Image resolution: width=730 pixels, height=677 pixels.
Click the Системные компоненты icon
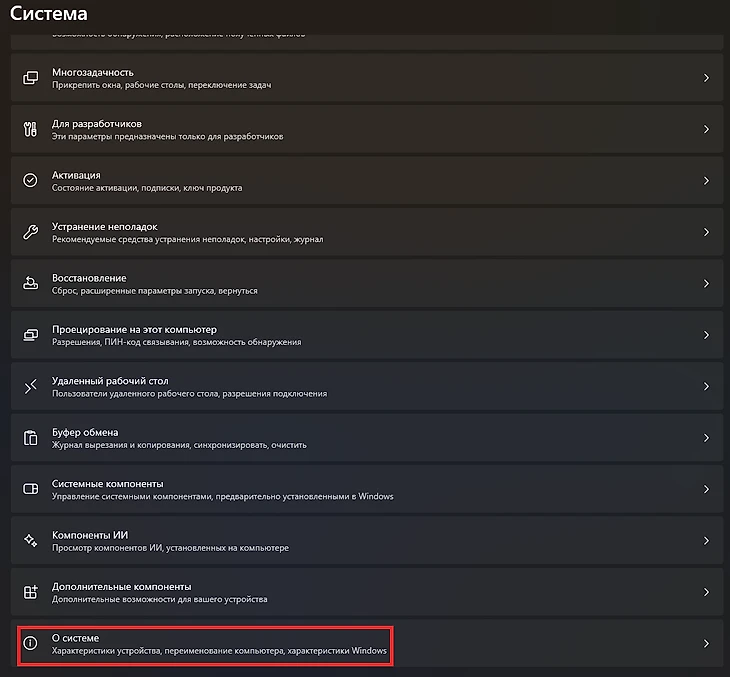point(31,489)
